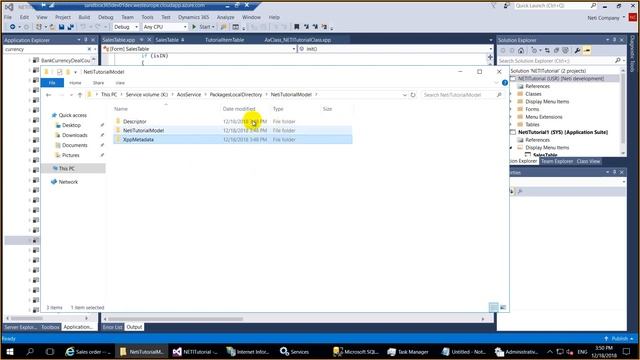Go back using the File Explorer back arrow
Image resolution: width=640 pixels, height=360 pixels.
49,95
